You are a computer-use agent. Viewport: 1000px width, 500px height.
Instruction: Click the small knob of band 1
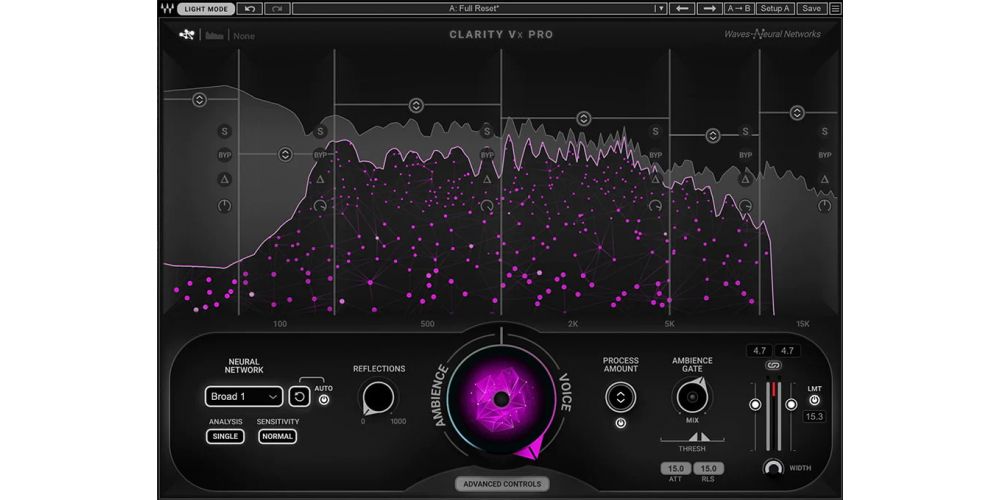[224, 206]
